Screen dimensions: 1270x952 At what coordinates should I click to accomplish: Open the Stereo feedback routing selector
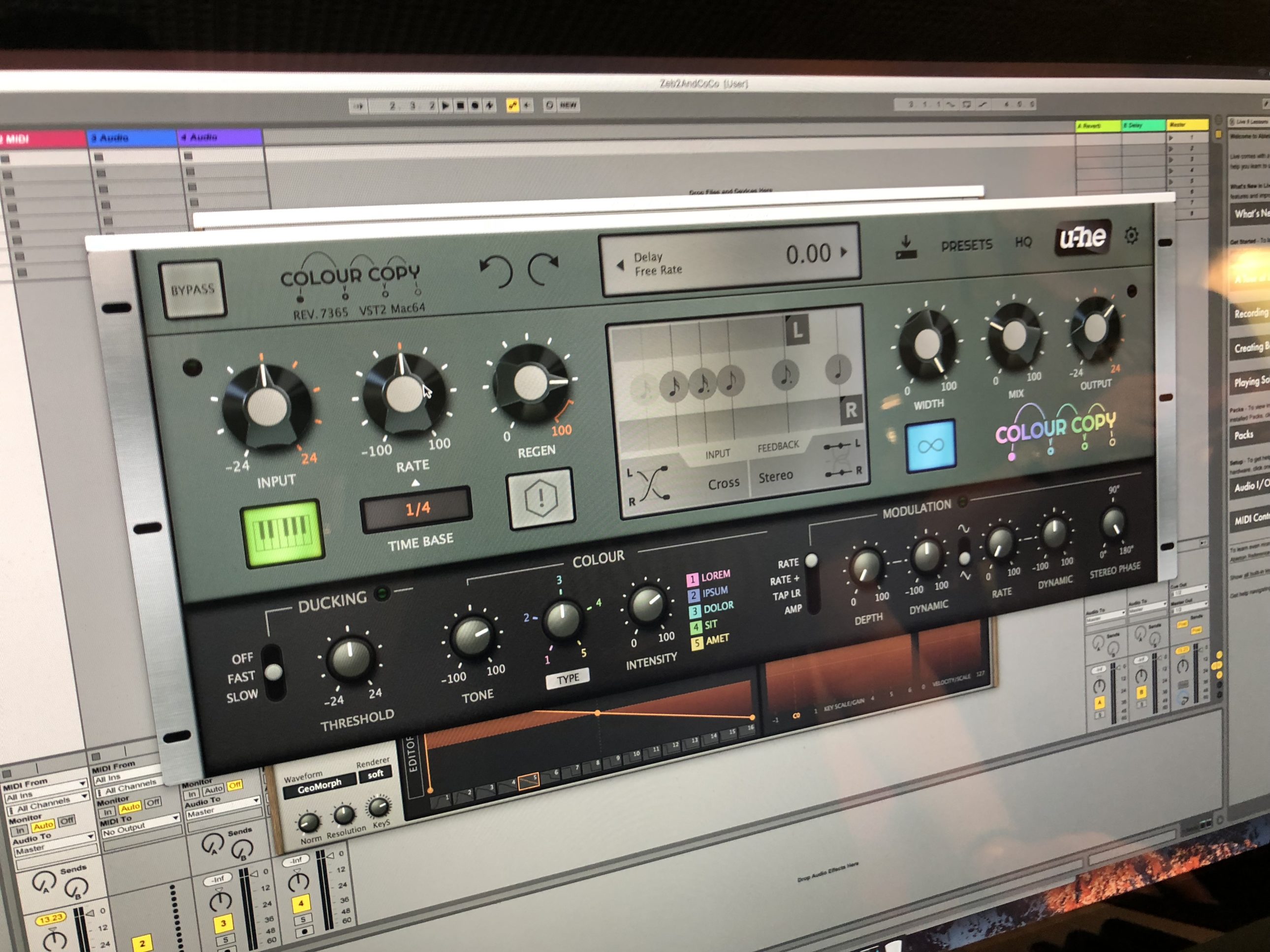[776, 476]
